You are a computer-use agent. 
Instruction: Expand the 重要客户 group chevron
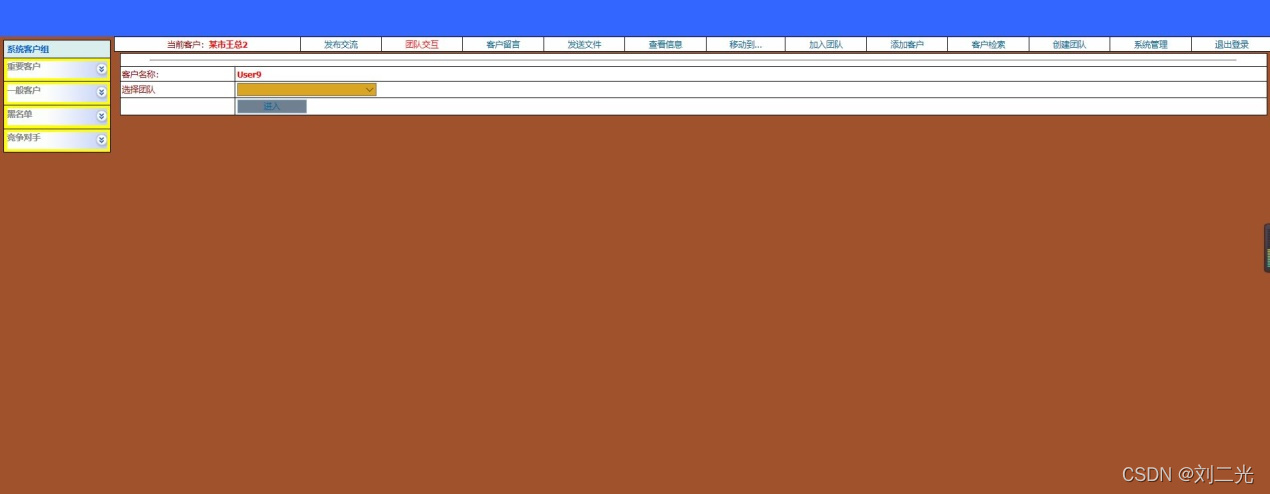(101, 69)
